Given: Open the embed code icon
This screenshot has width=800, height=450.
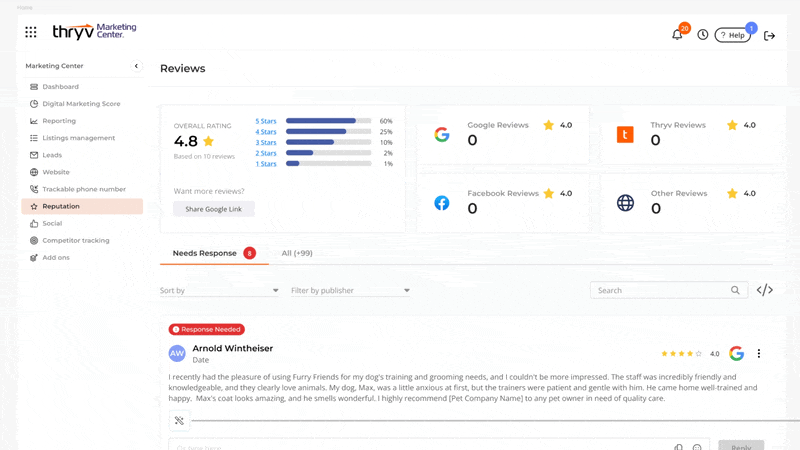Looking at the screenshot, I should click(765, 290).
